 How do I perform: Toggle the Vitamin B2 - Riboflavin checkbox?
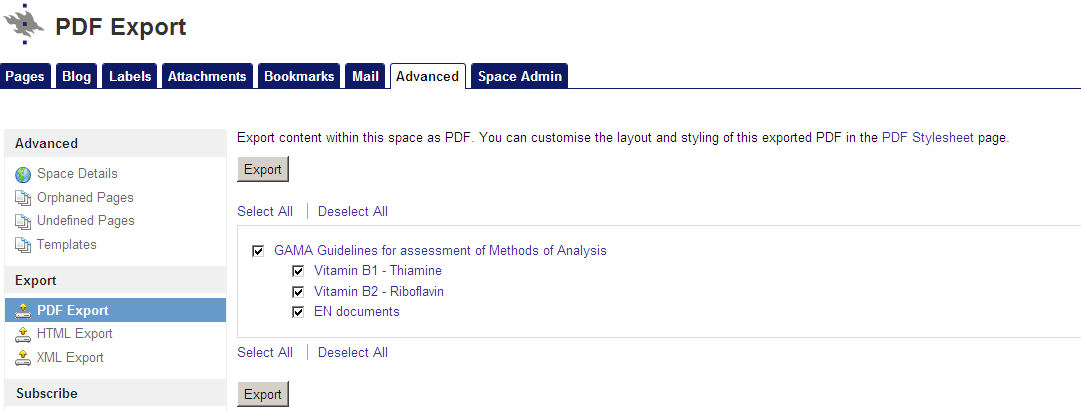pos(298,292)
